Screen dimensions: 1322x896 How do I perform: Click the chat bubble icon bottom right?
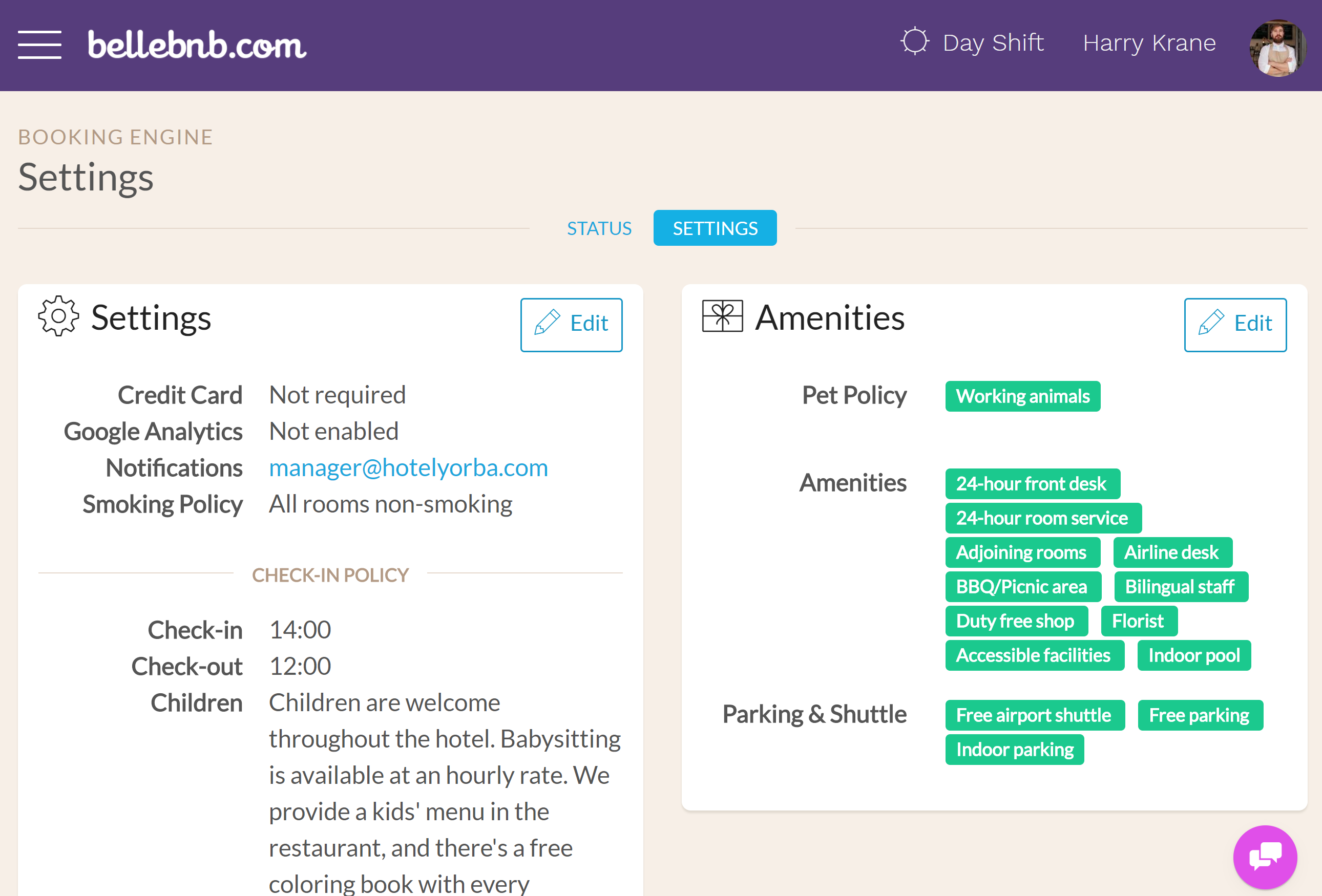[1265, 855]
